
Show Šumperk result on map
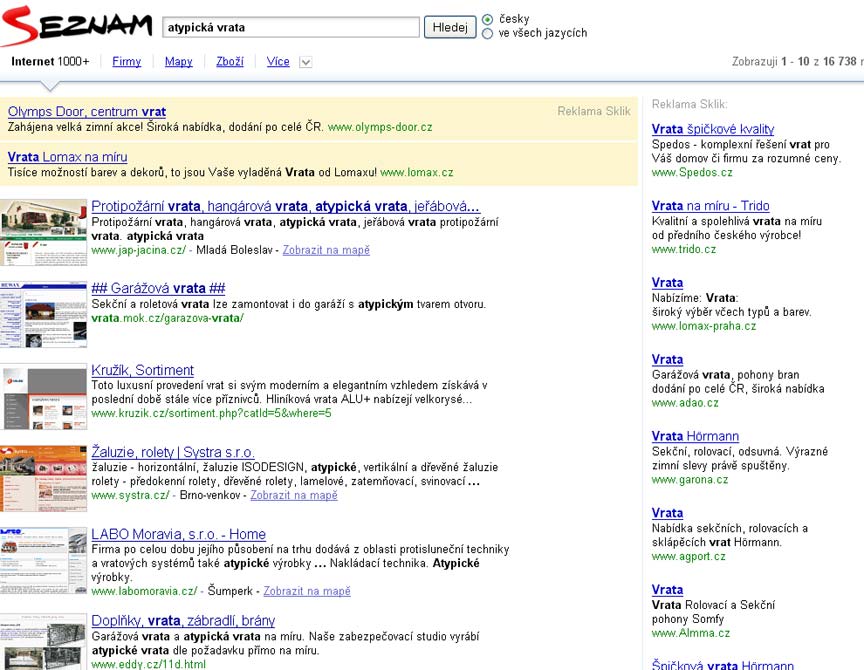click(307, 591)
